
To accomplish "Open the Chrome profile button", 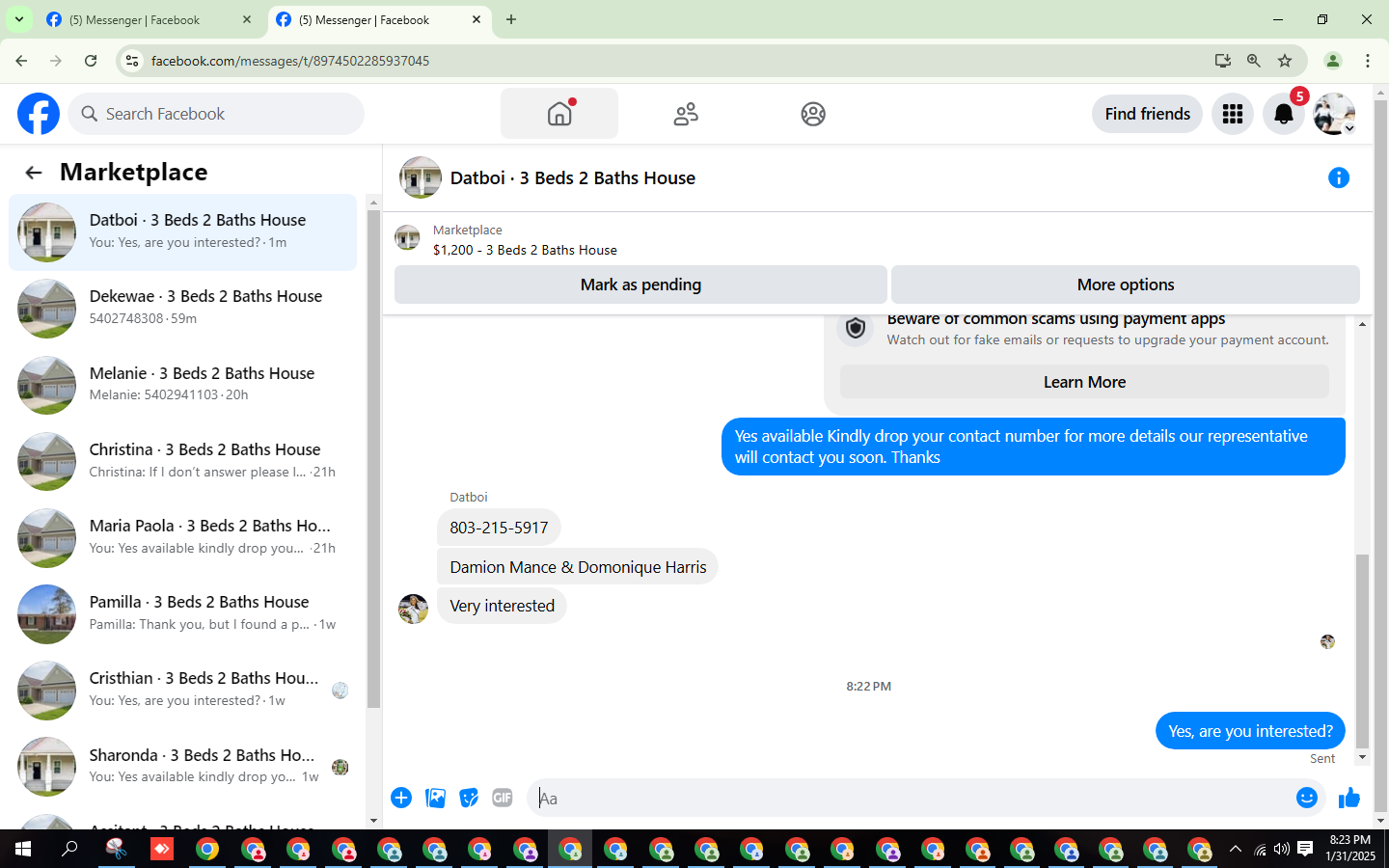I will (1333, 61).
